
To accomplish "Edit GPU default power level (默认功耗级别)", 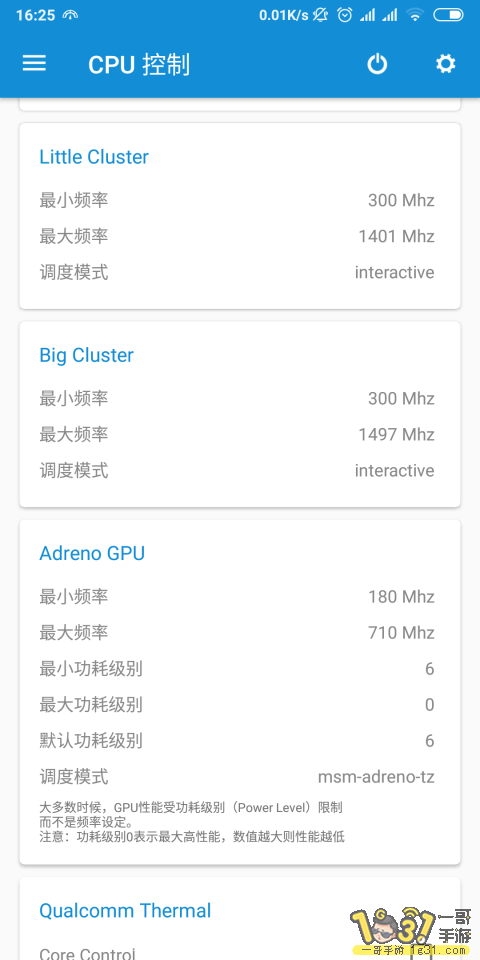I will [240, 741].
